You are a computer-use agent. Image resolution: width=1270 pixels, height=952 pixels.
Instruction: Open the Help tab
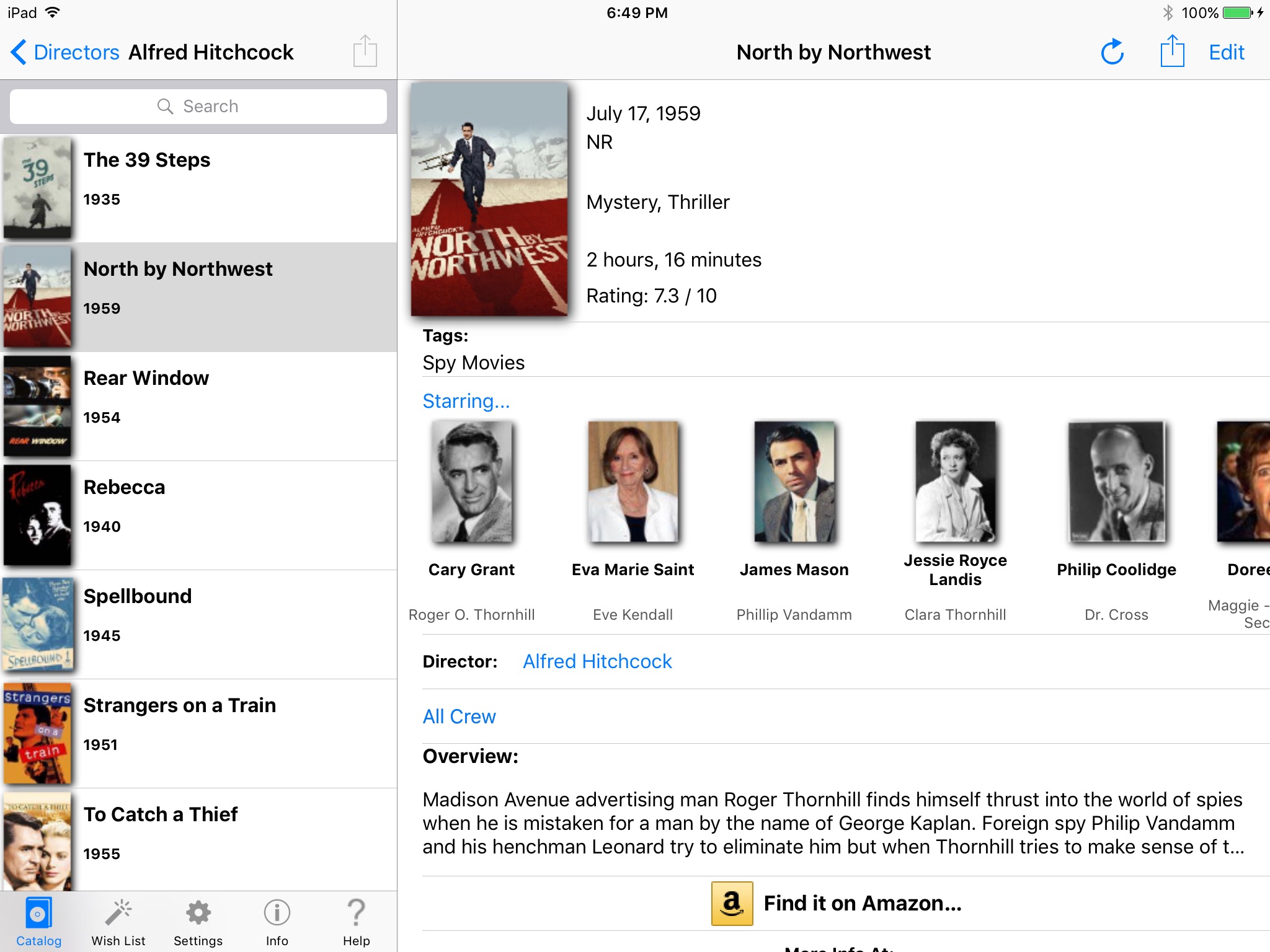pos(357,922)
